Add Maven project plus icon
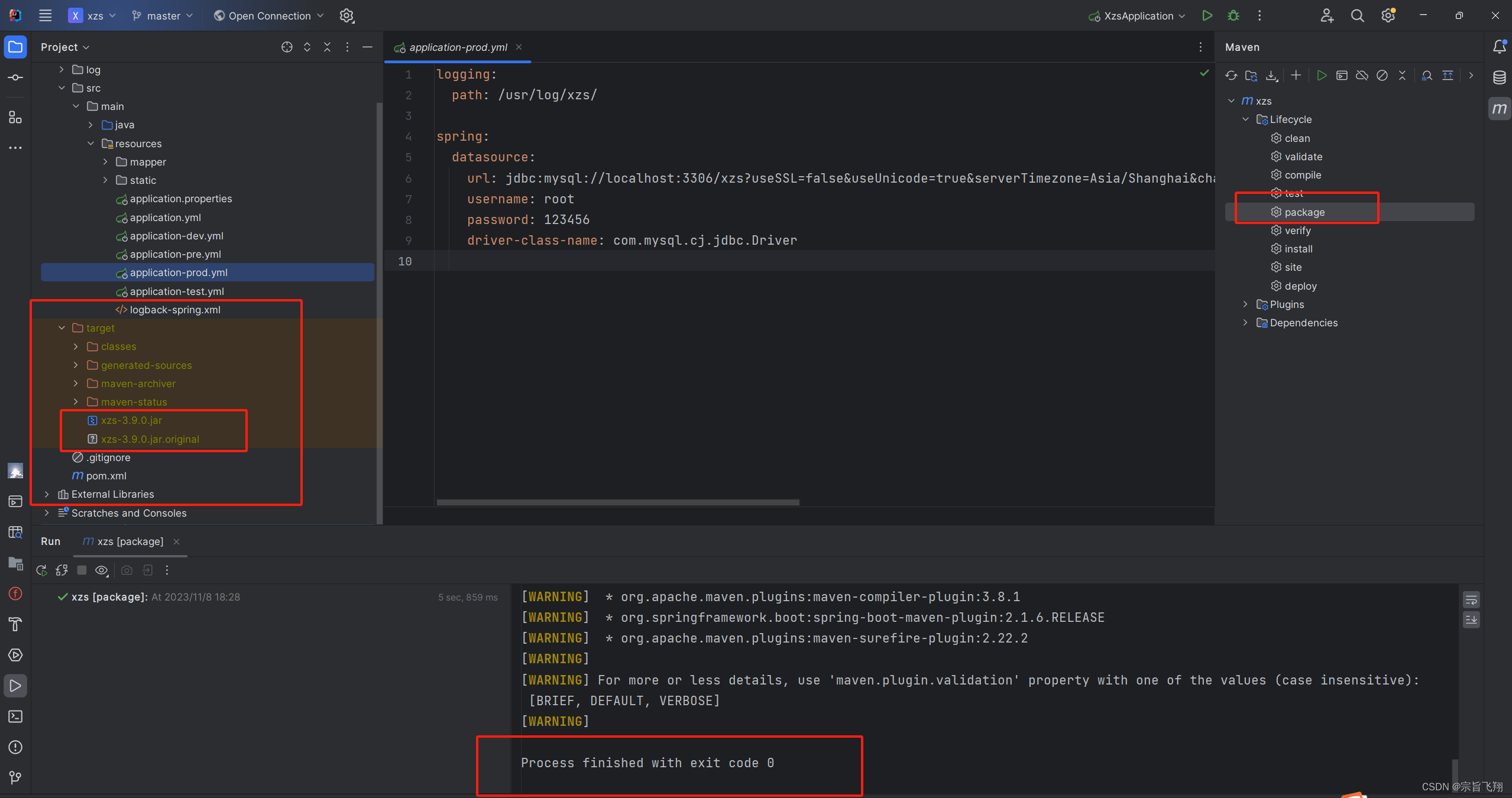The image size is (1512, 798). [1296, 76]
